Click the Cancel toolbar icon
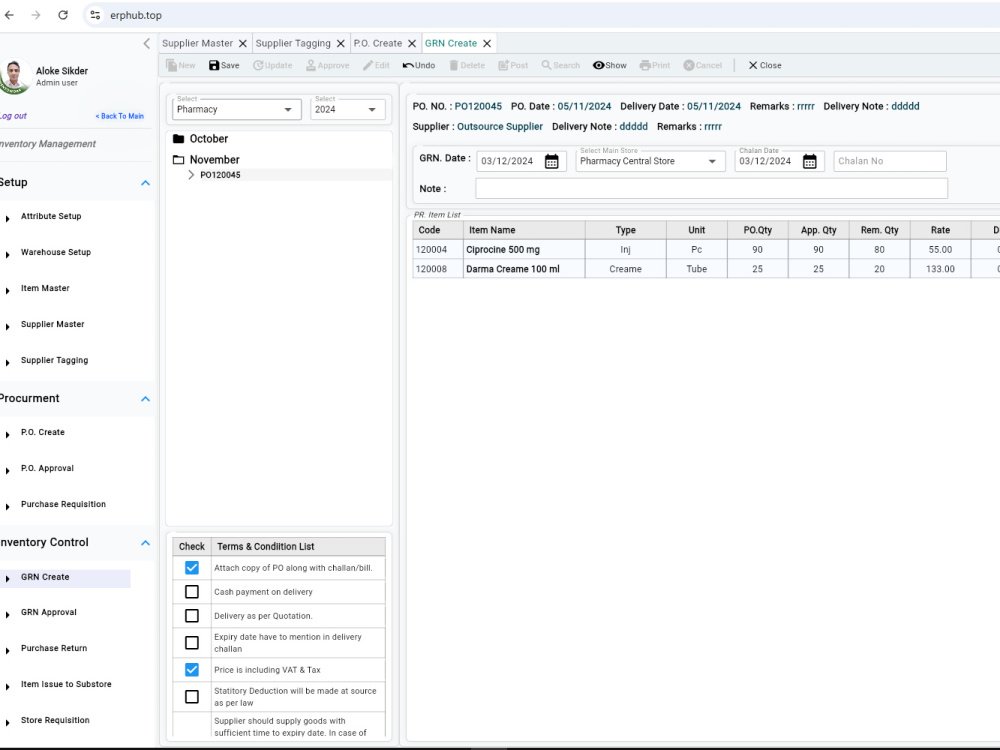1000x750 pixels. pyautogui.click(x=689, y=65)
